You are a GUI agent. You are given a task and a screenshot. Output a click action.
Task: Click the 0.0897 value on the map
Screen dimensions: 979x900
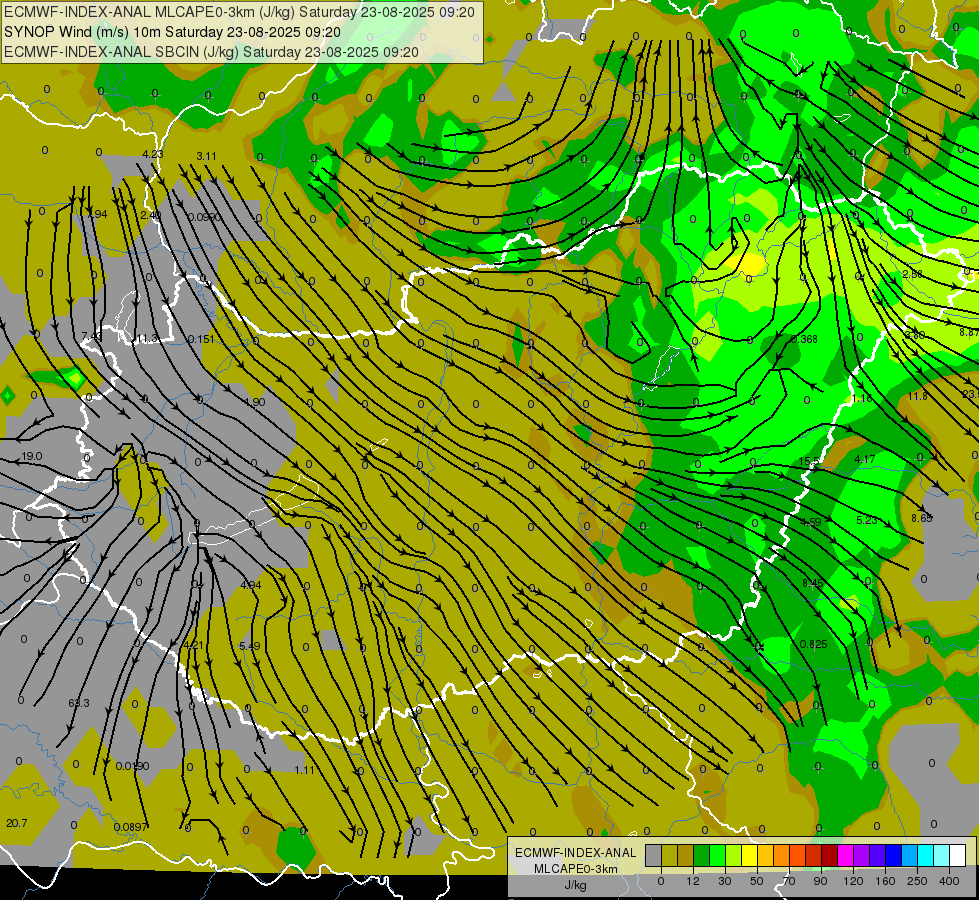130,827
